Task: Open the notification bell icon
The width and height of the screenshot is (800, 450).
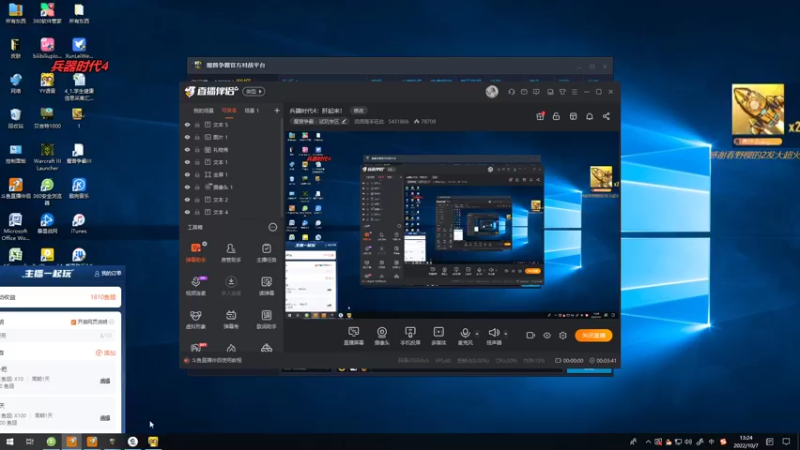Action: [x=589, y=116]
